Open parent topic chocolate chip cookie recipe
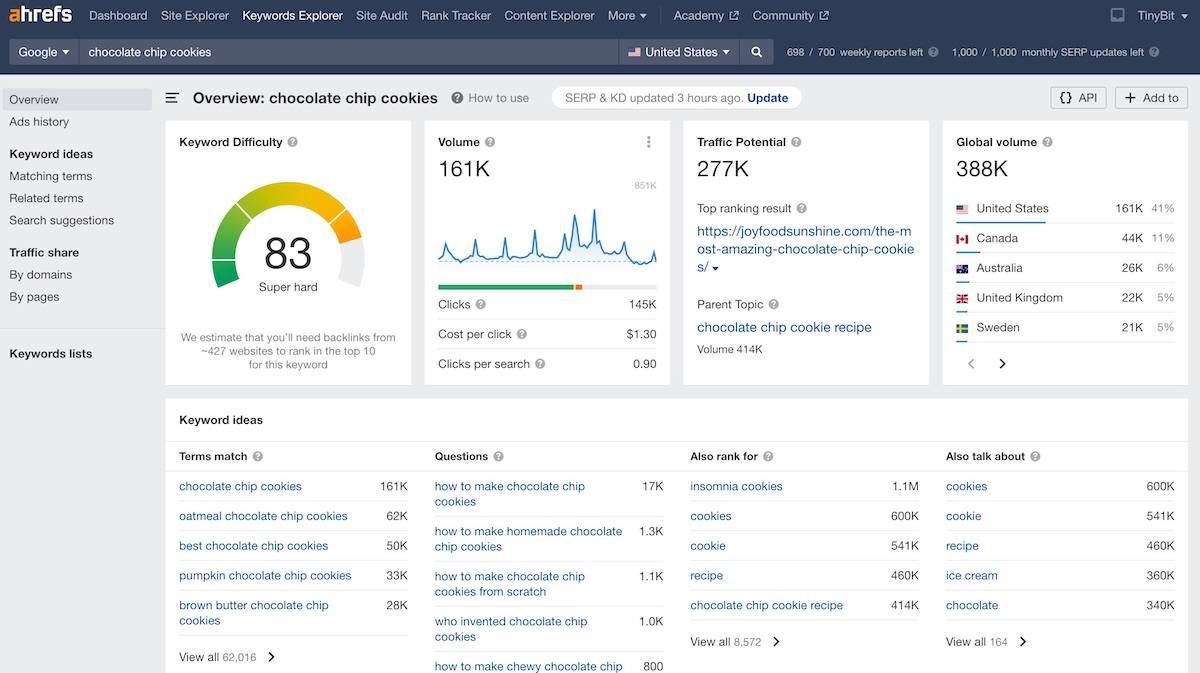Screen dimensions: 1200x673 pos(784,327)
